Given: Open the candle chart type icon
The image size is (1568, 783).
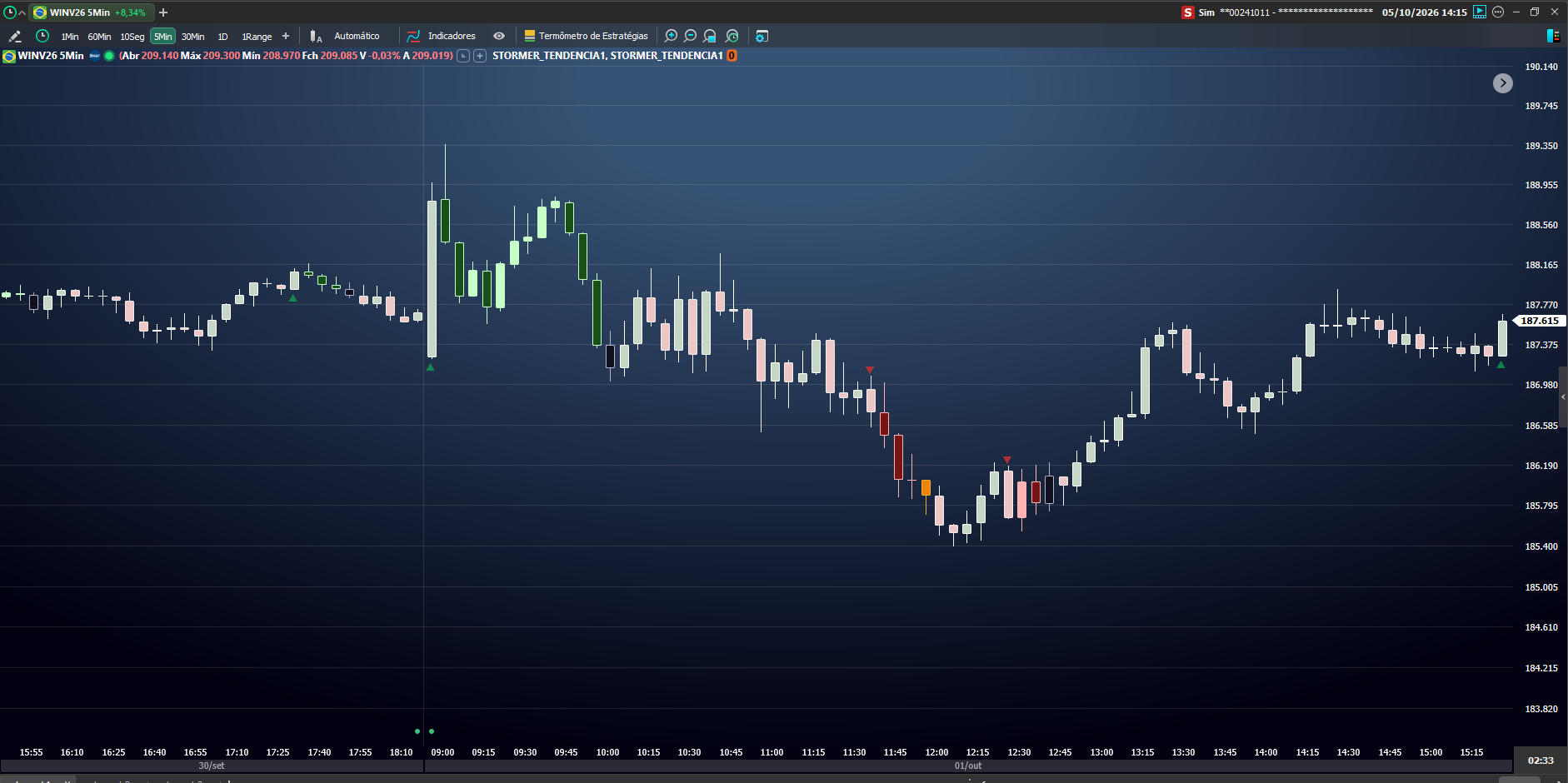Looking at the screenshot, I should pos(316,36).
